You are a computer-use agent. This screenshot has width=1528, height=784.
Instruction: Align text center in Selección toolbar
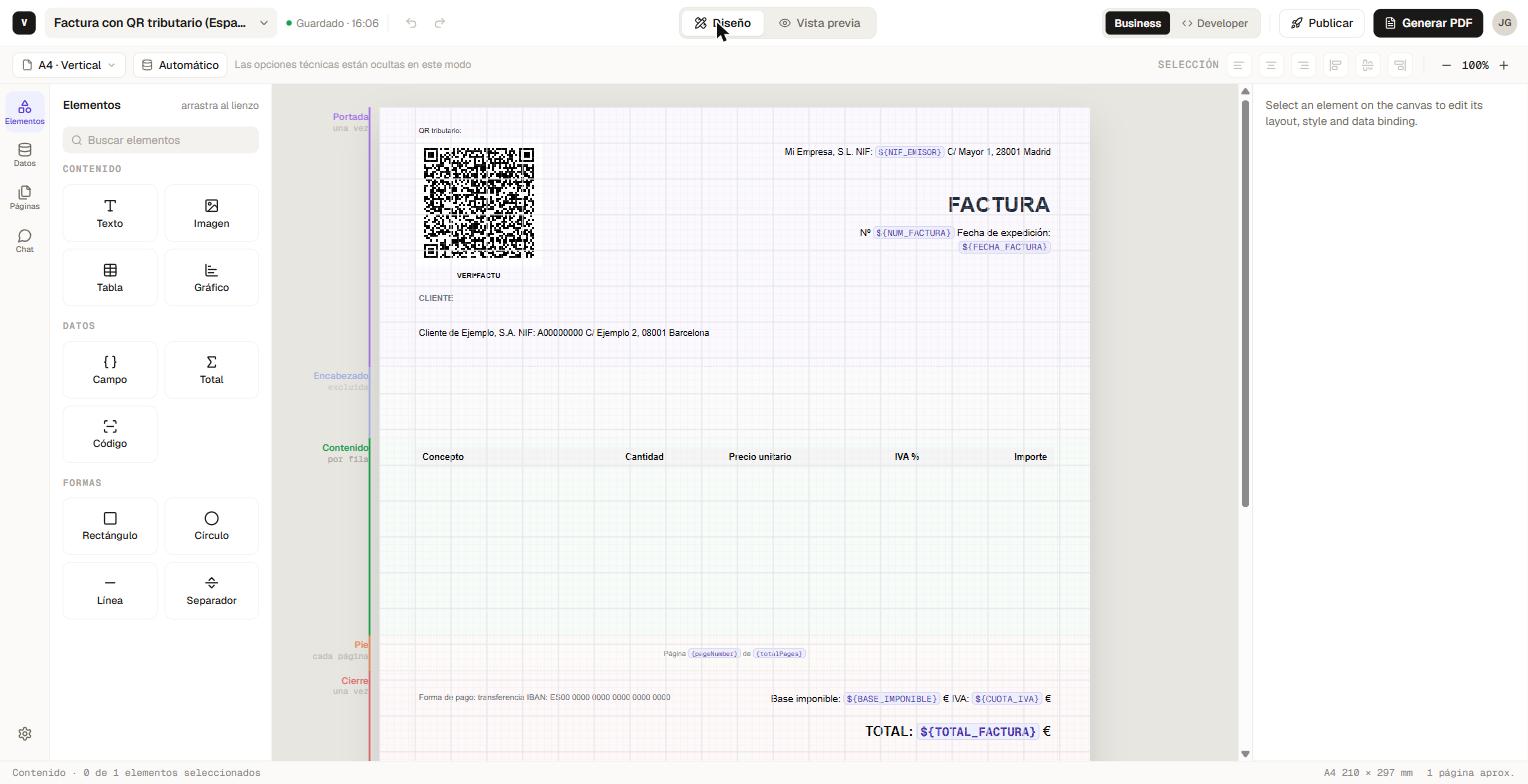point(1271,65)
